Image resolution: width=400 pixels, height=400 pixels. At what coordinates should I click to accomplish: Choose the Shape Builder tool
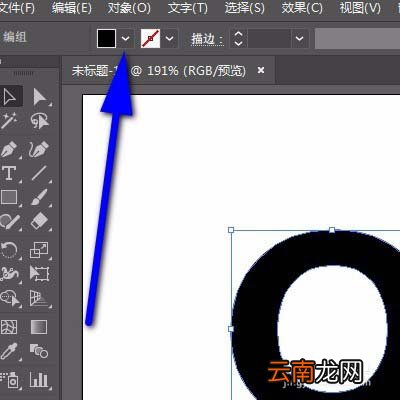coord(9,298)
